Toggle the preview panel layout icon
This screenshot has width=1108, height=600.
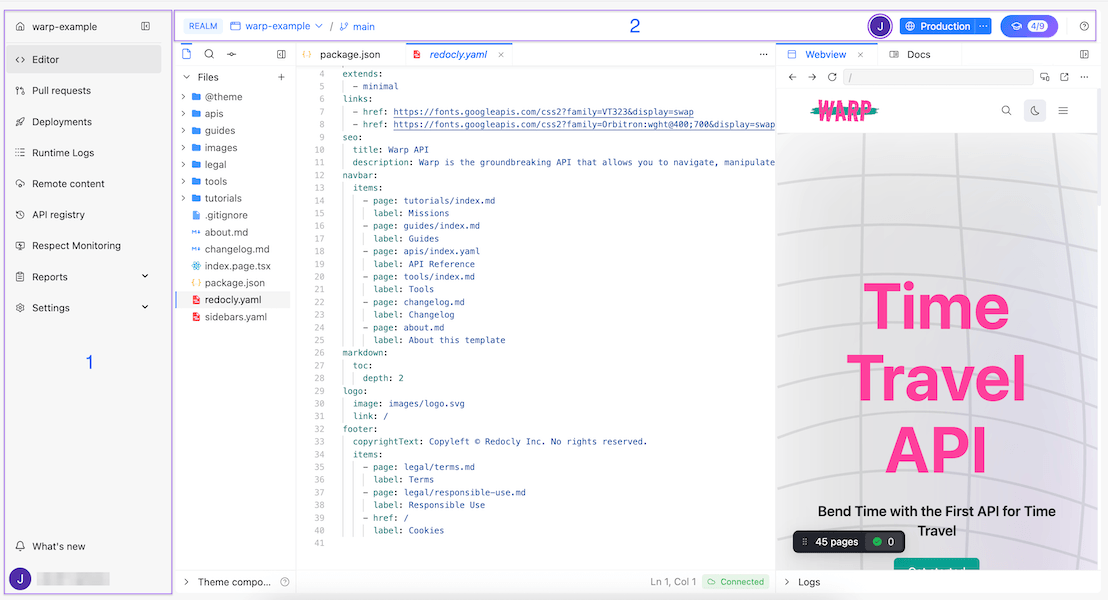click(x=1085, y=54)
